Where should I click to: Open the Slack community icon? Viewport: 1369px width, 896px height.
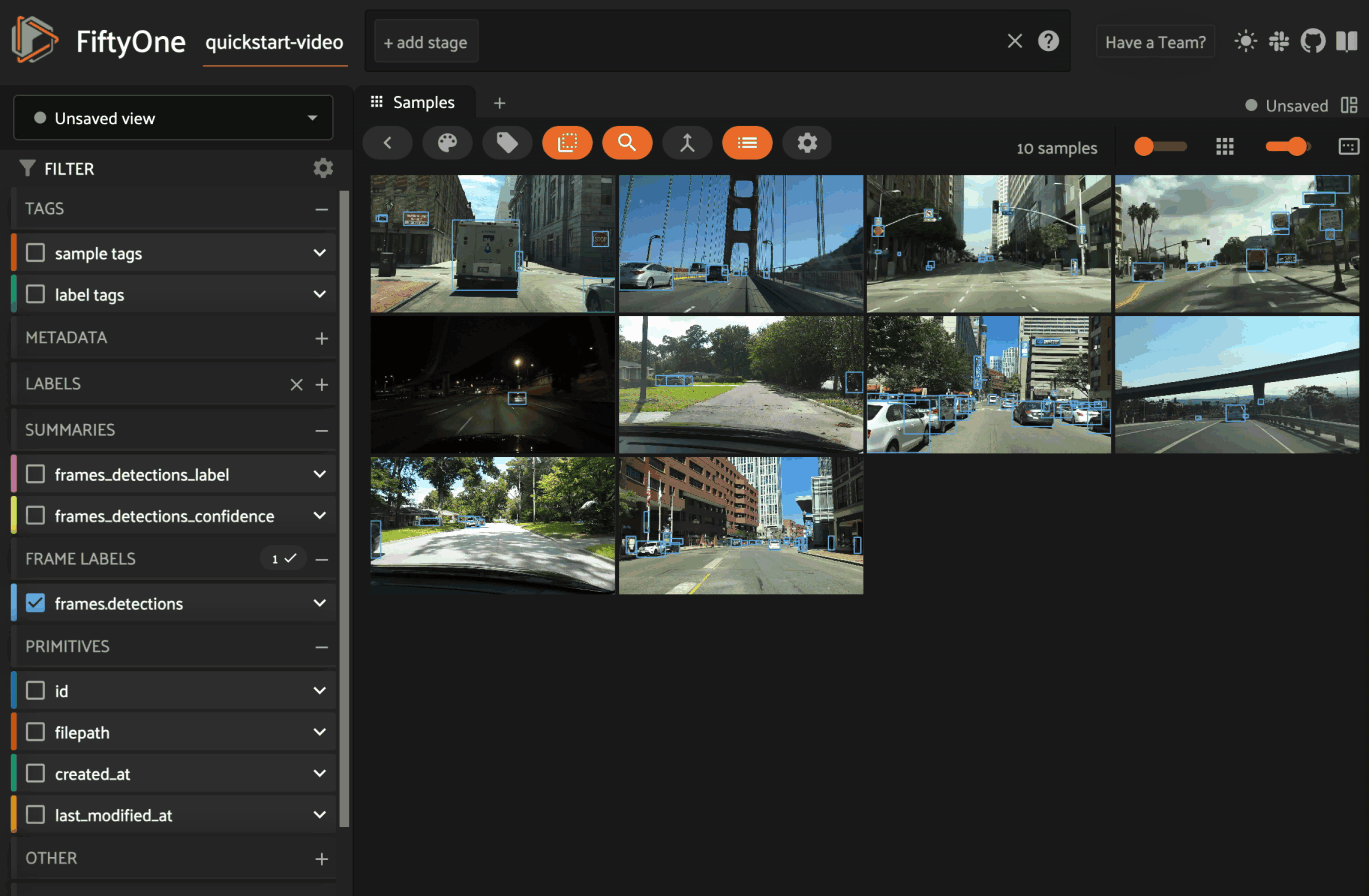1278,41
